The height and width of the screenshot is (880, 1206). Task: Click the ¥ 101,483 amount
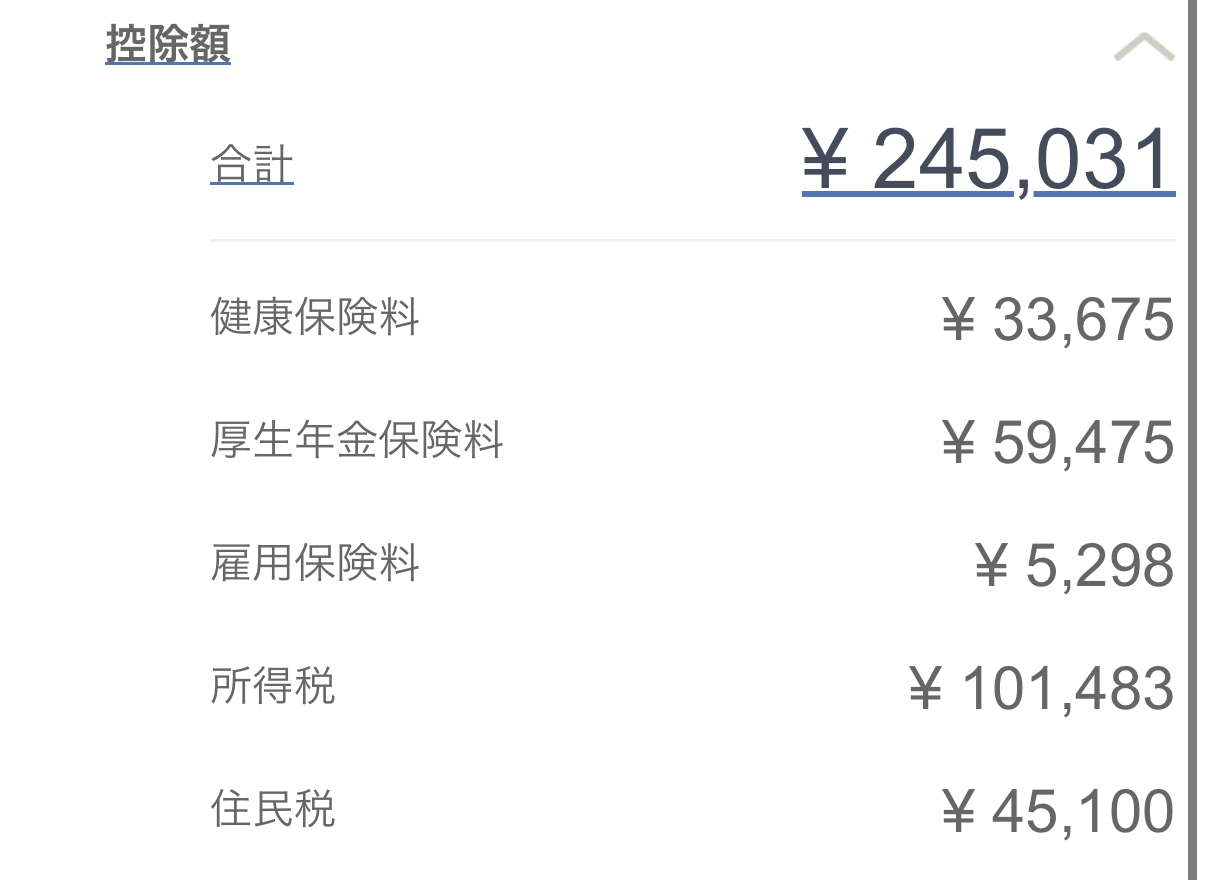point(1042,689)
